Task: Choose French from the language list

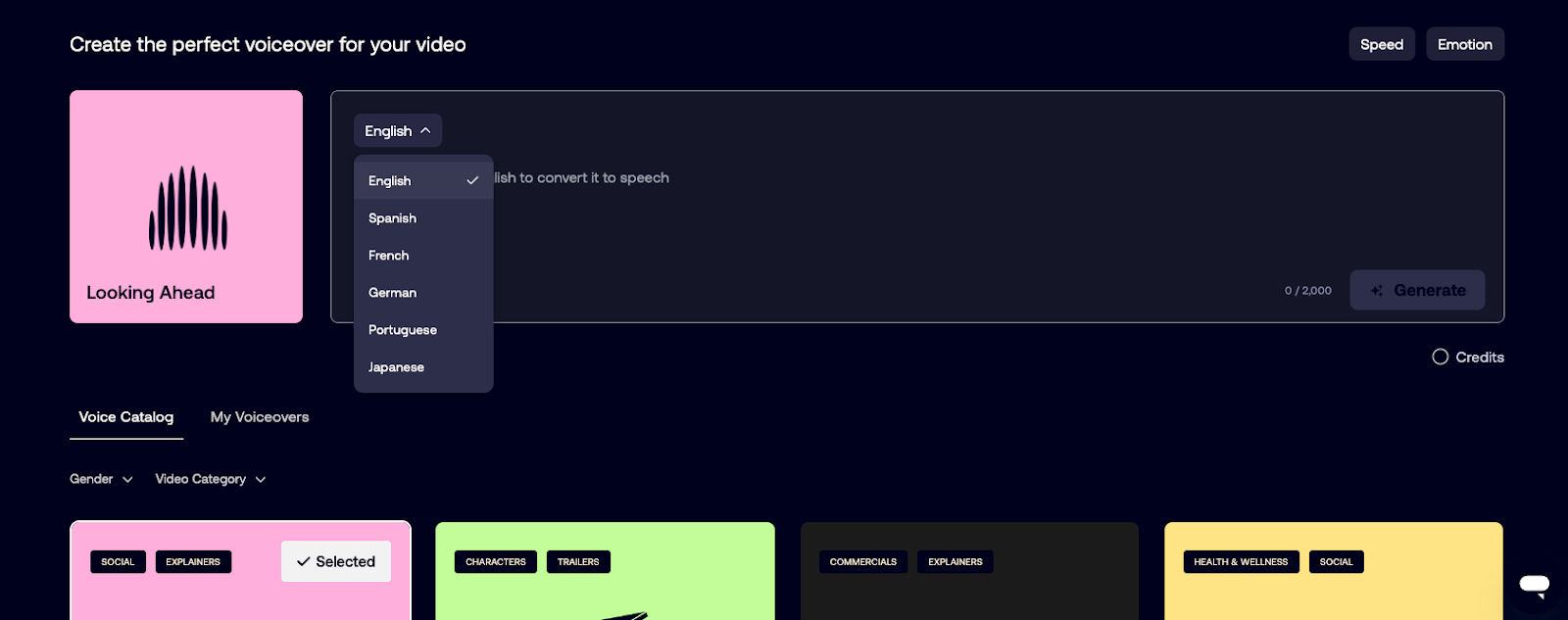Action: tap(423, 256)
